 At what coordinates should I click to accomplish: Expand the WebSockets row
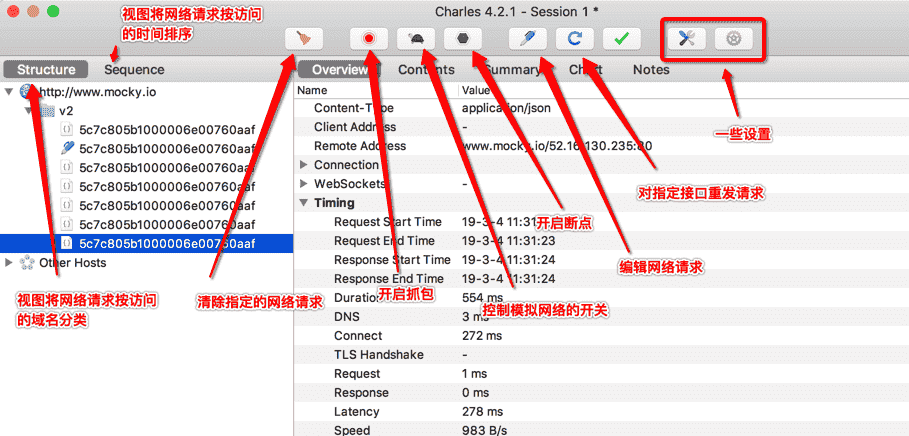[x=304, y=184]
